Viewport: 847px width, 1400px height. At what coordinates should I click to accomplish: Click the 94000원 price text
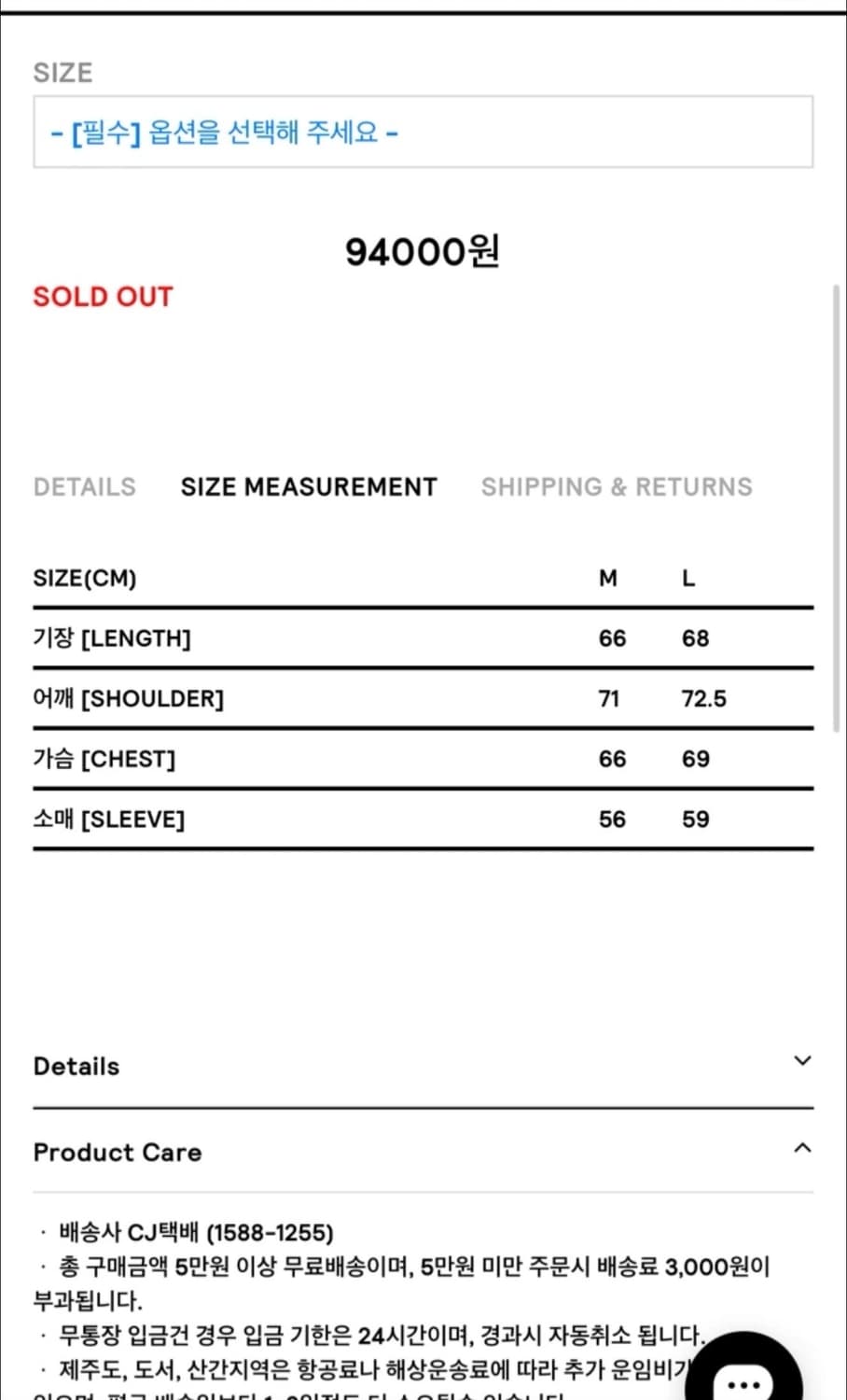pyautogui.click(x=423, y=251)
